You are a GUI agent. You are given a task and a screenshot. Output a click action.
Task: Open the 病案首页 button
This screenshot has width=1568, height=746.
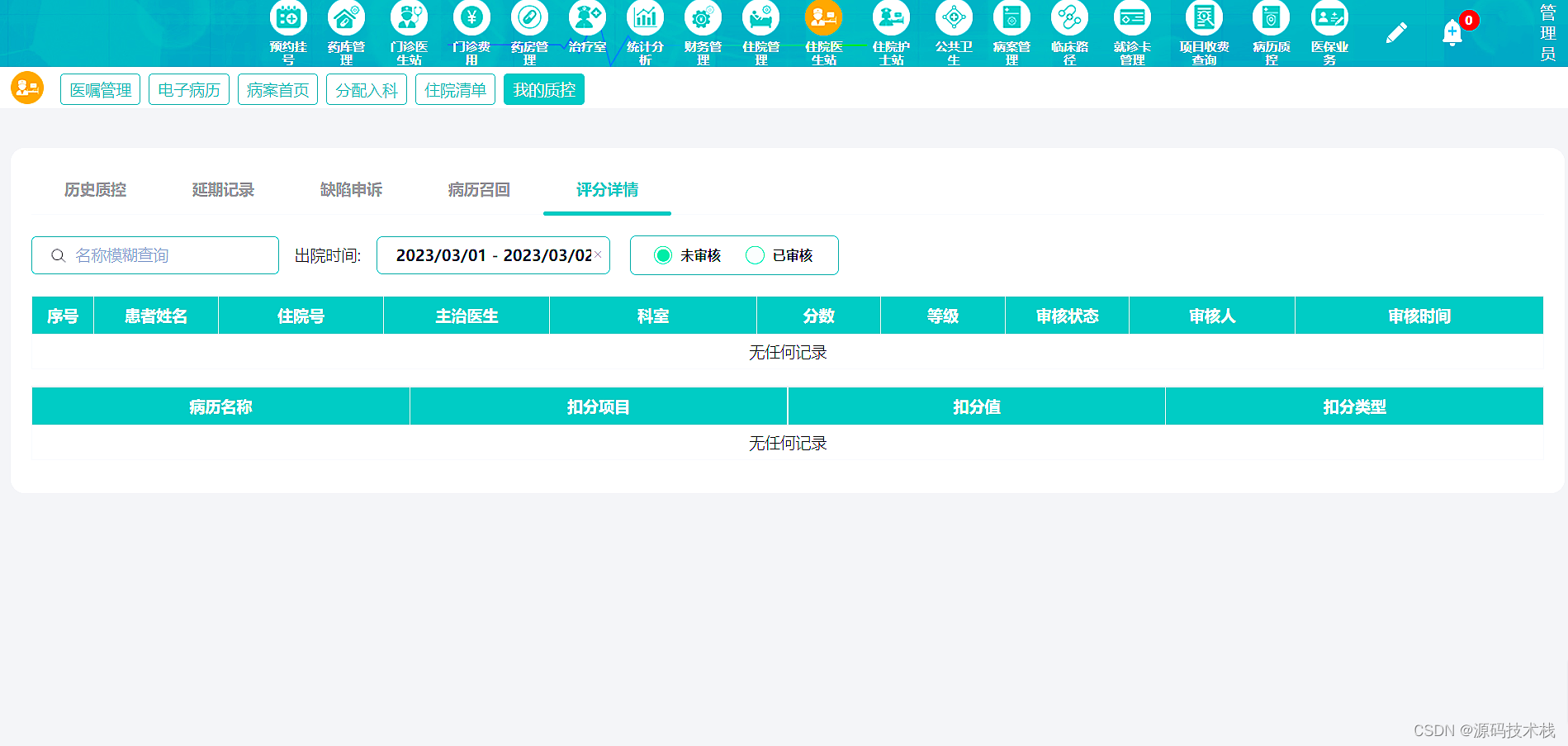[277, 89]
